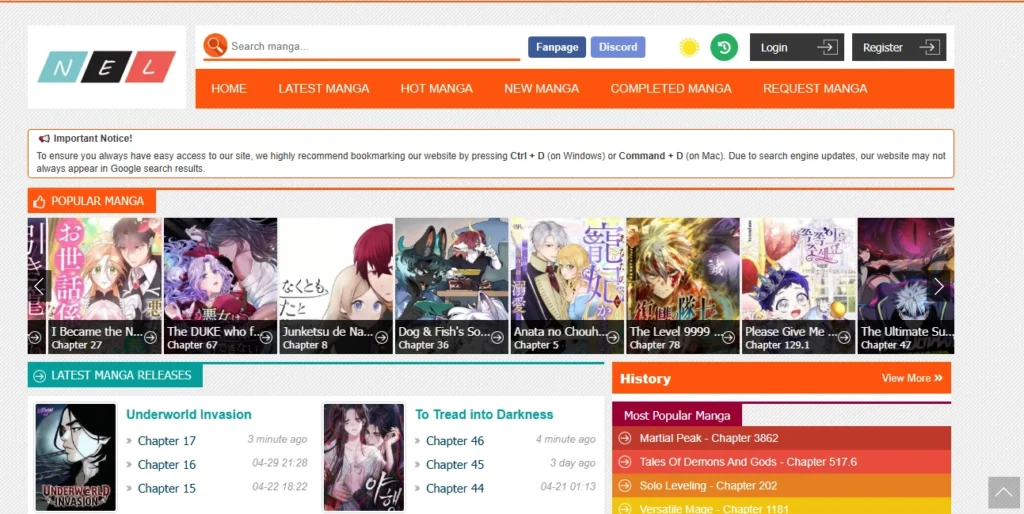Open Solo Leveling - Chapter 202

coord(709,486)
